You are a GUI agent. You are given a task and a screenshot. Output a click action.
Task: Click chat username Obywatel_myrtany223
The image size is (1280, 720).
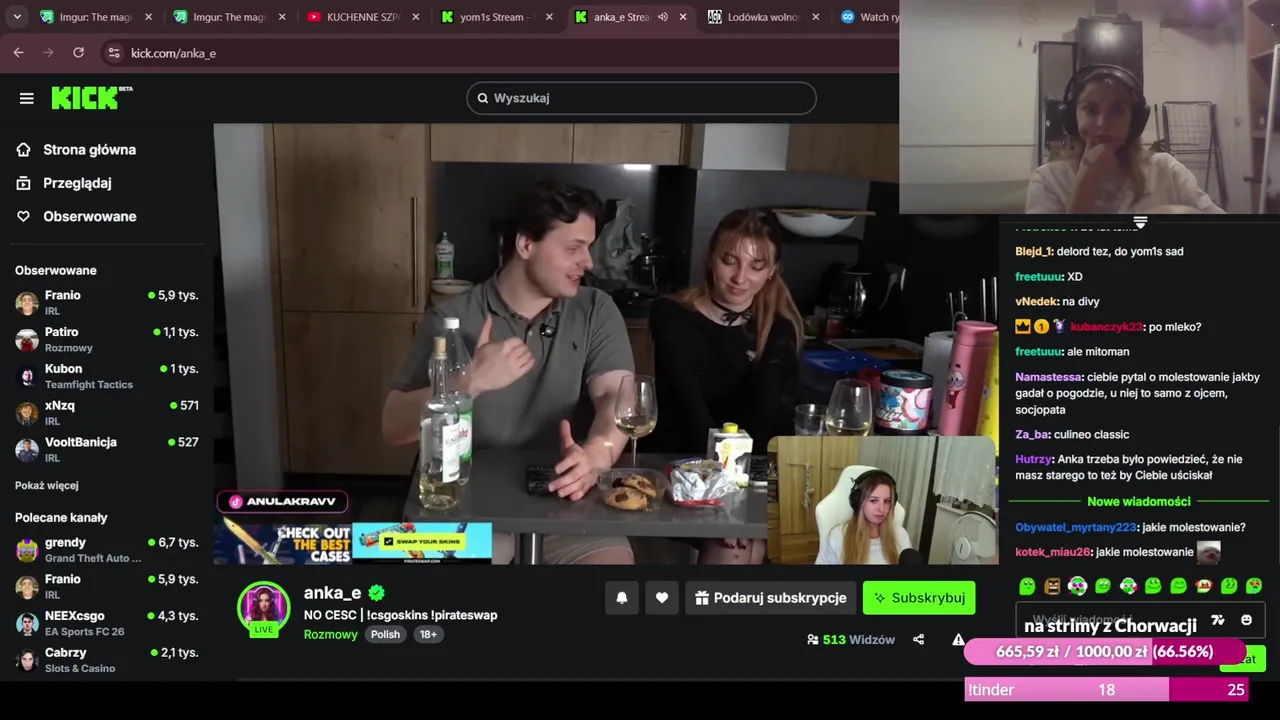1075,528
